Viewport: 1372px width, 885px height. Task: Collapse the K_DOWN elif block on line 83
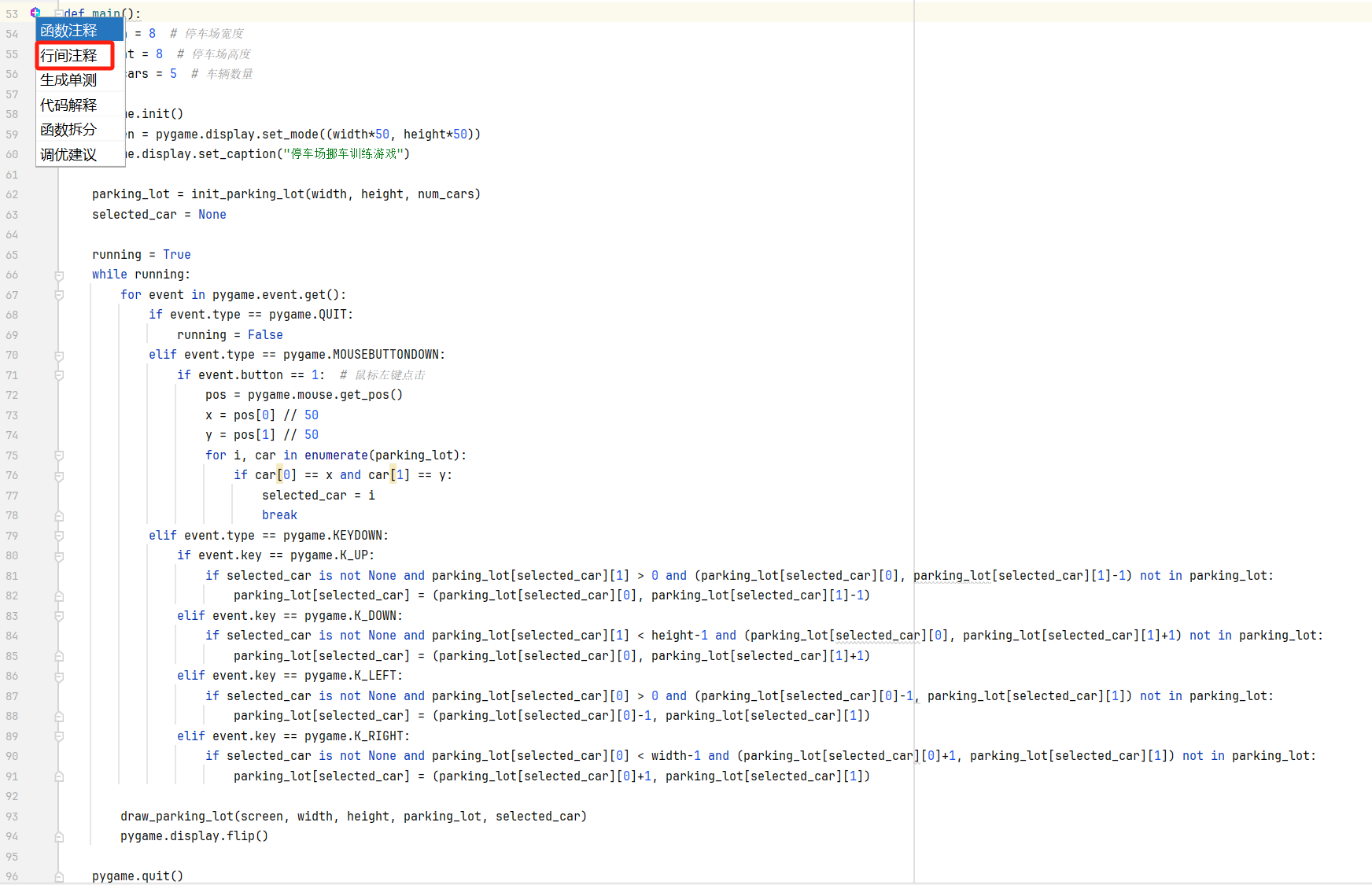[59, 616]
